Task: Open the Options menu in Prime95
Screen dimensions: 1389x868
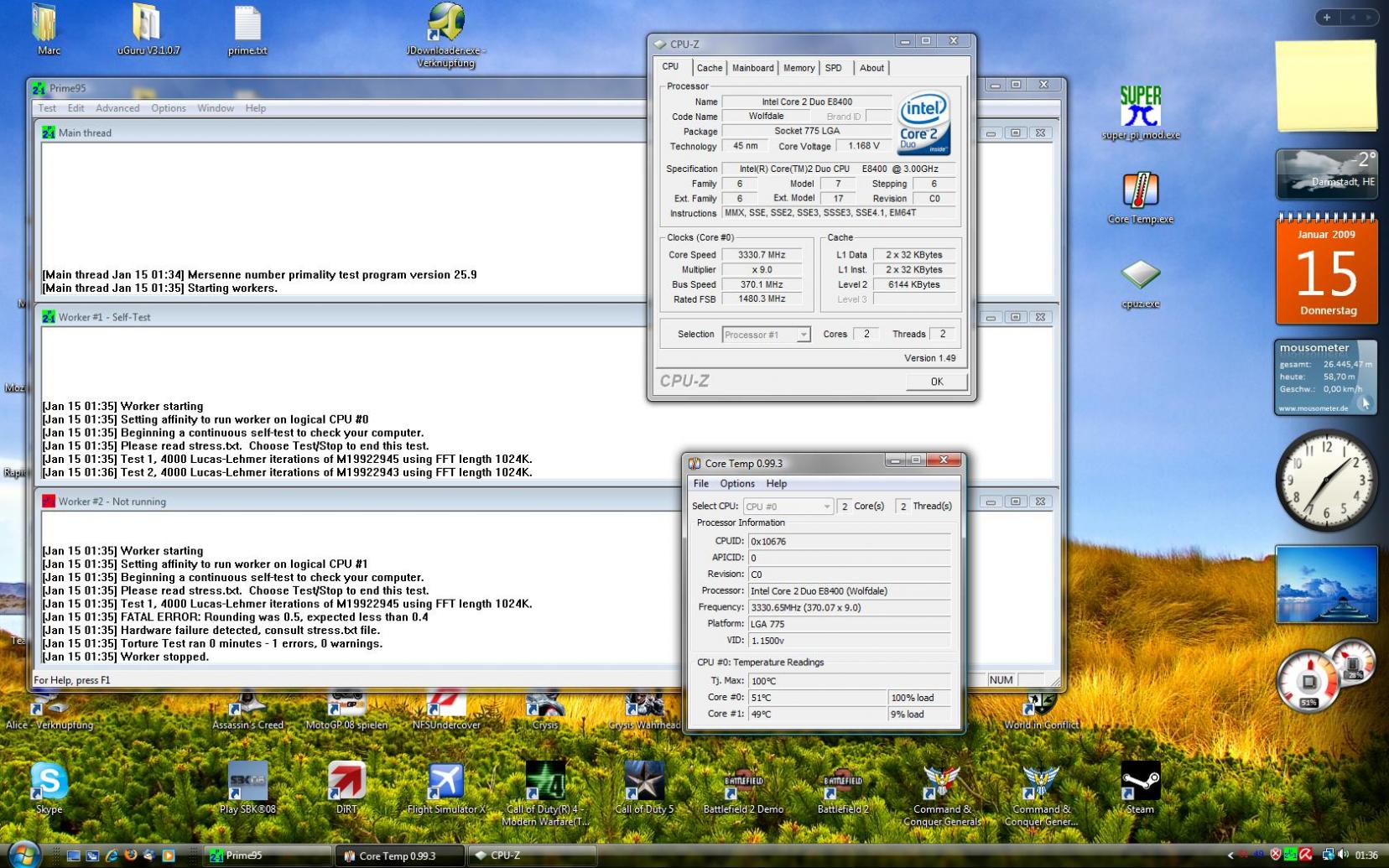Action: (x=169, y=108)
